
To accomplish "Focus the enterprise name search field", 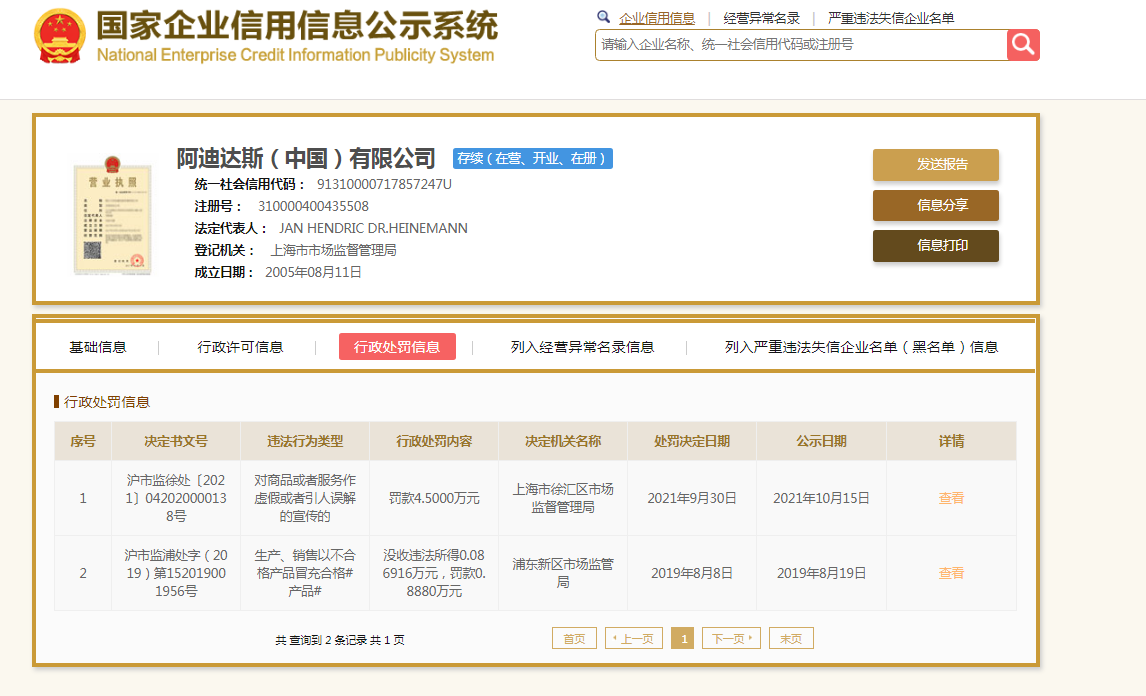I will coord(801,45).
